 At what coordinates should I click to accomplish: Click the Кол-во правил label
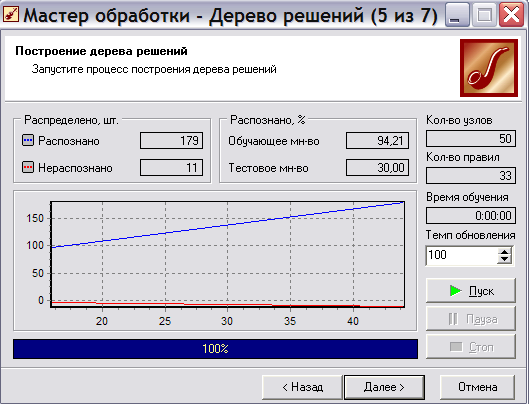(x=463, y=157)
